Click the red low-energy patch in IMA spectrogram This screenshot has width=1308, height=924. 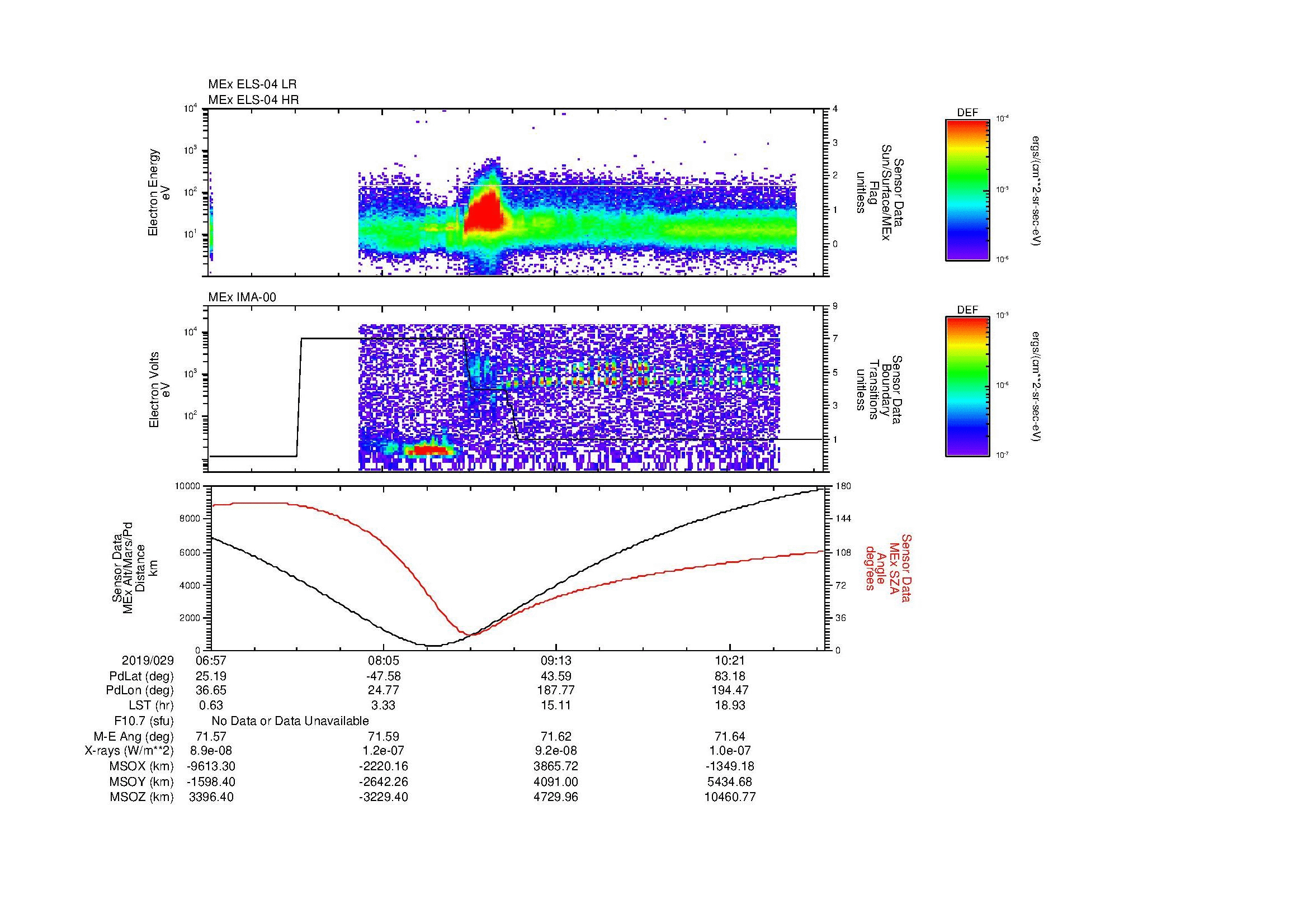(430, 451)
